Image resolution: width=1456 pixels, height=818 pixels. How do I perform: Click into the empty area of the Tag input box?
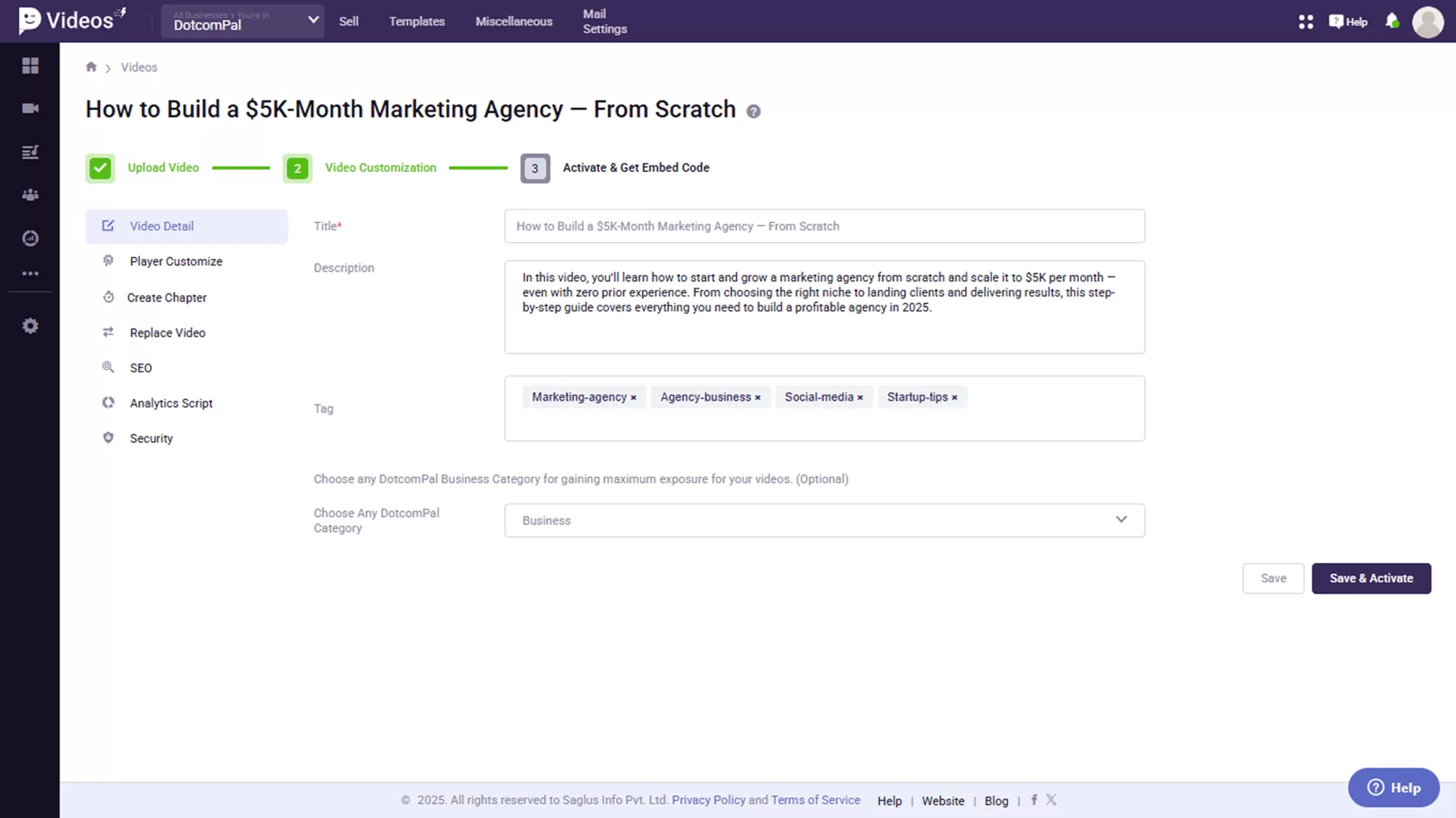(825, 425)
